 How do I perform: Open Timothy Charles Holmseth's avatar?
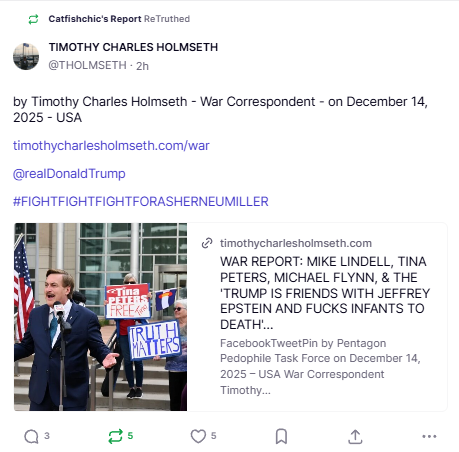tap(26, 56)
